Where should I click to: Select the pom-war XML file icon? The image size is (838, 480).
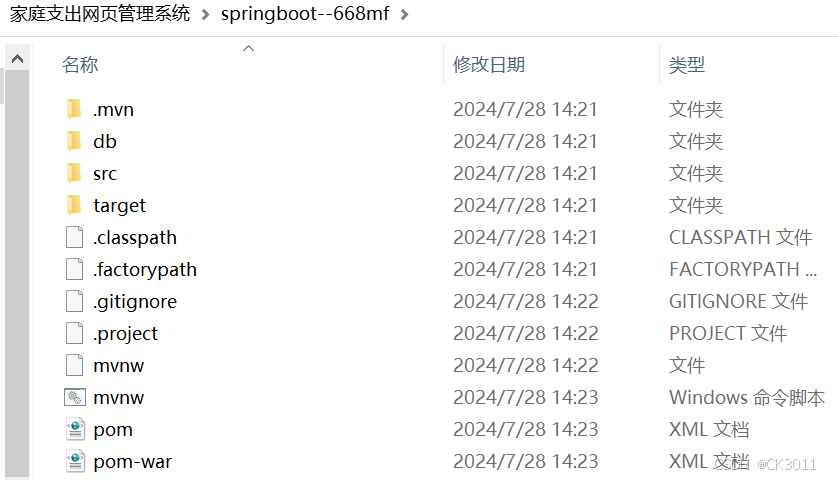pos(75,461)
